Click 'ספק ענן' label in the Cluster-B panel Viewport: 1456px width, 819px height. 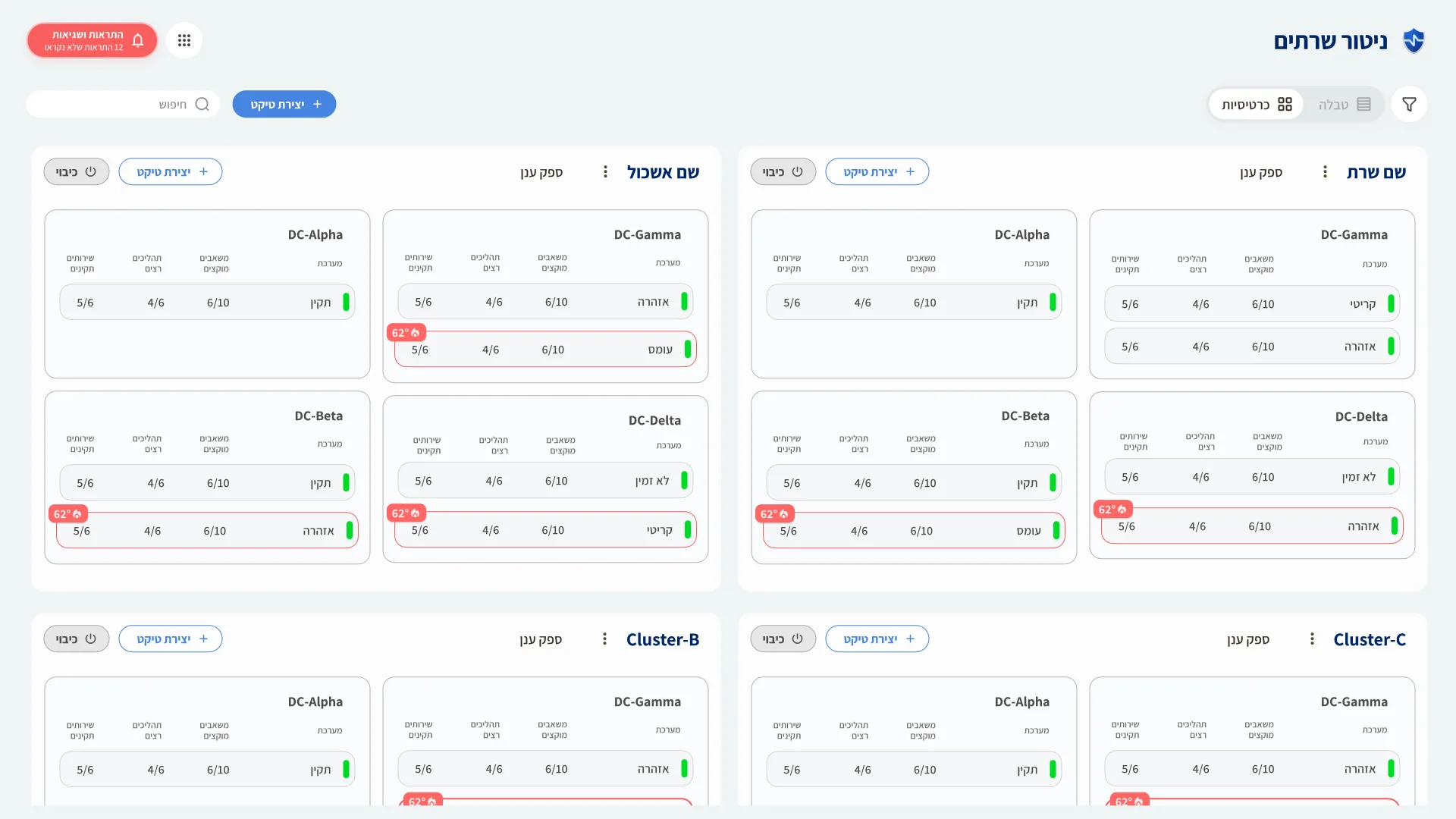click(541, 639)
